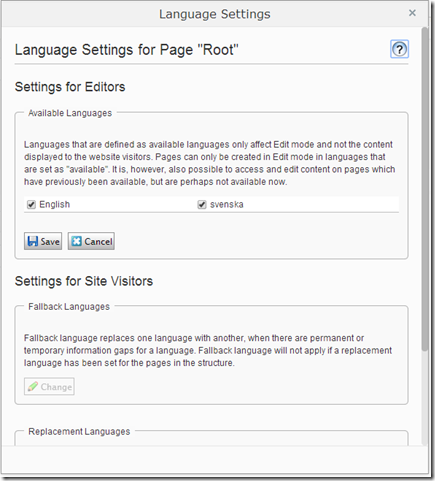
Task: Click the svenska checkbox label text
Action: [227, 204]
